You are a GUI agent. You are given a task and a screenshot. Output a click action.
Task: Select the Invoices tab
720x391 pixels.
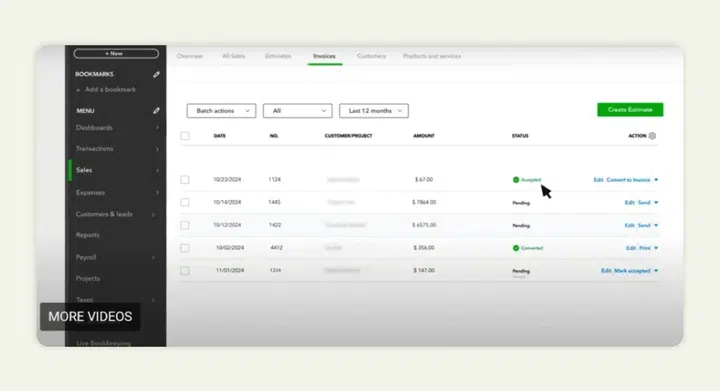coord(325,56)
